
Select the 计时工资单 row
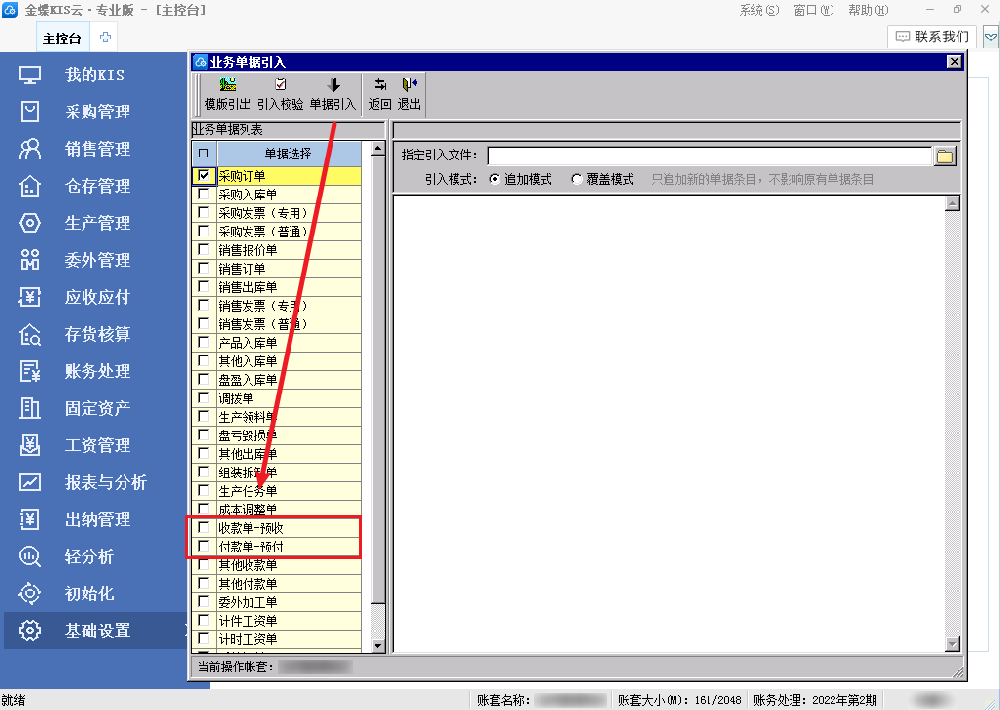click(x=277, y=639)
